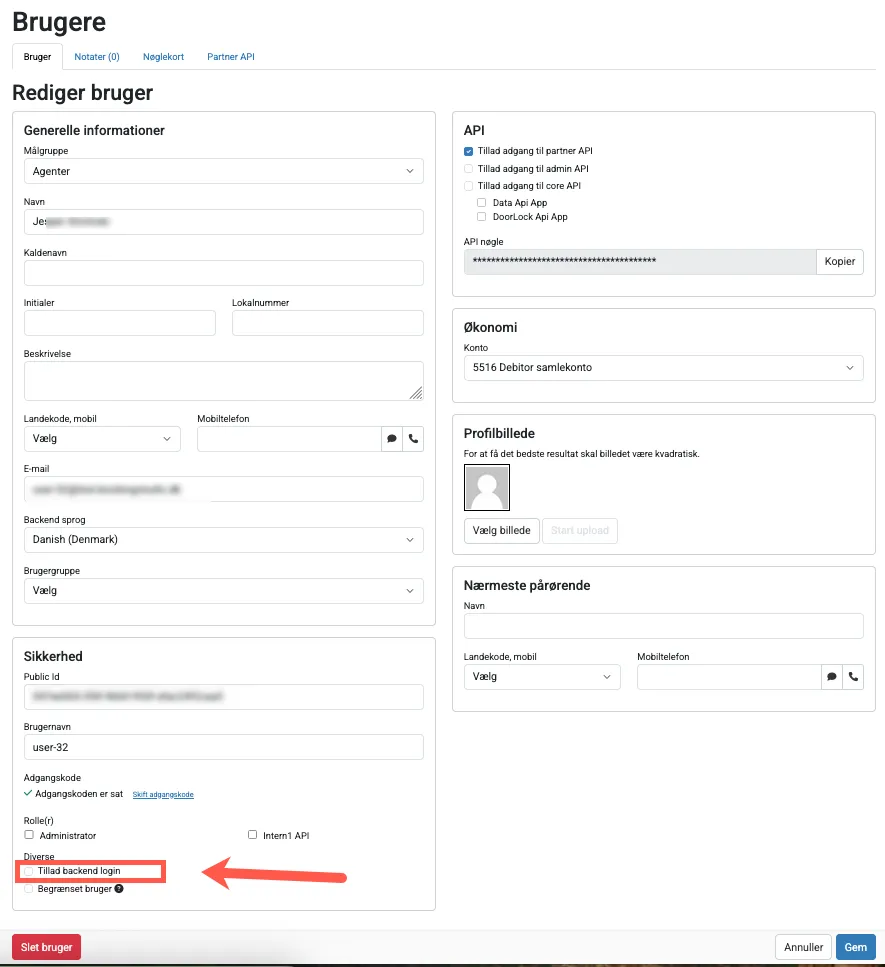Open the Notater (0) tab
Image resolution: width=885 pixels, height=967 pixels.
[96, 57]
